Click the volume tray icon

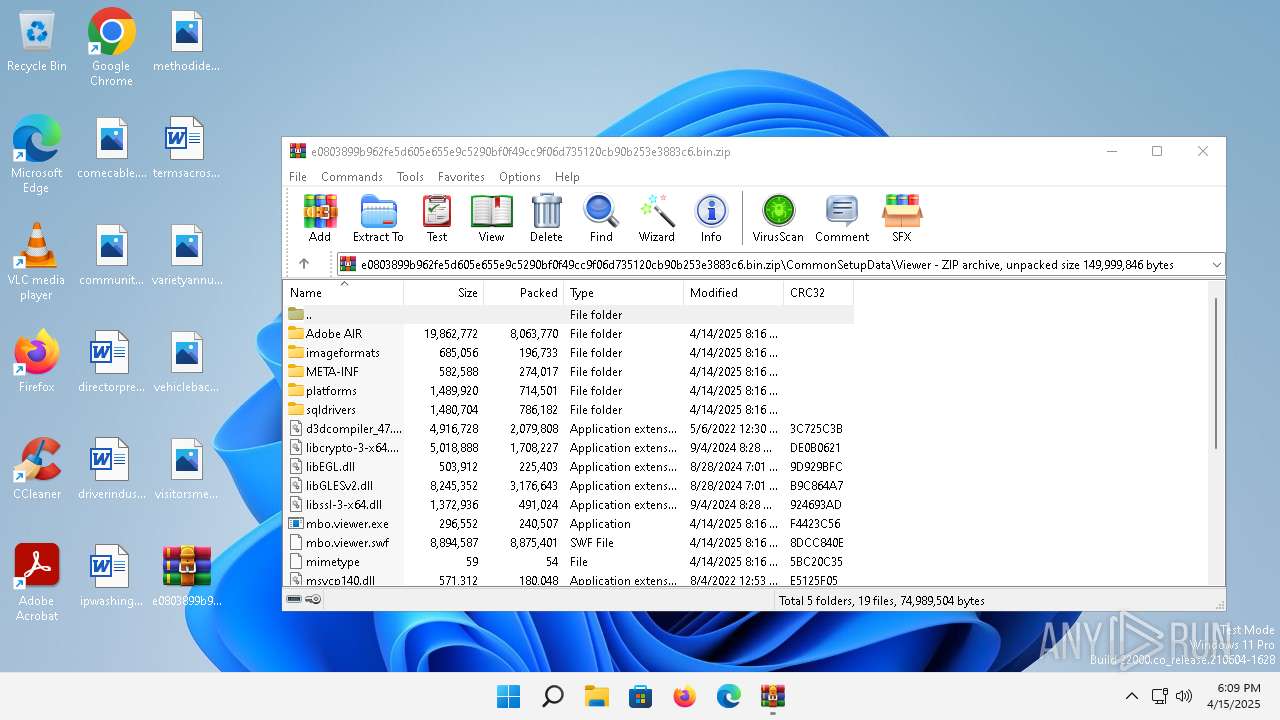[1185, 696]
